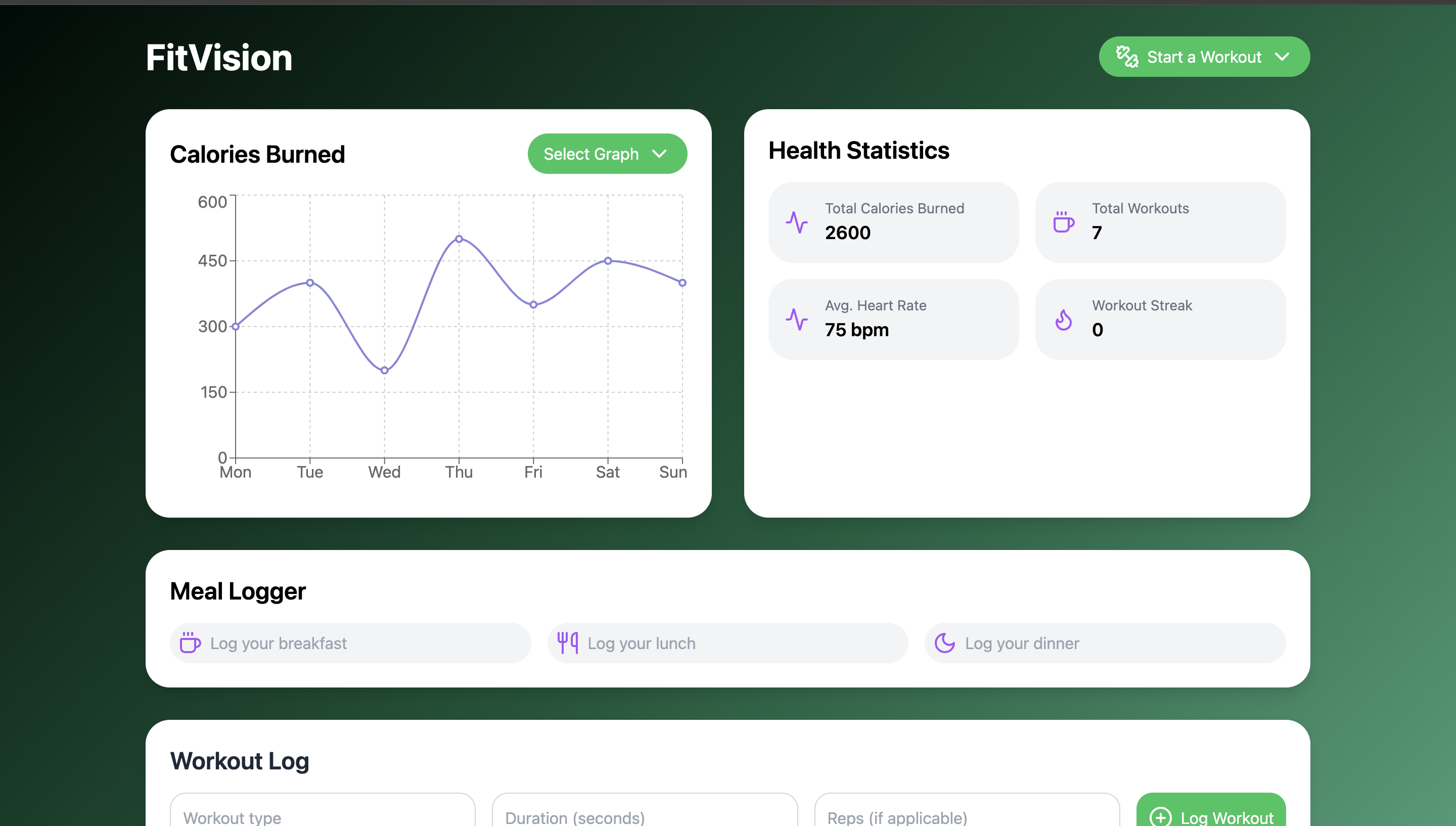This screenshot has width=1456, height=826.
Task: Click the dumbbell icon in Start a Workout
Action: (1126, 57)
